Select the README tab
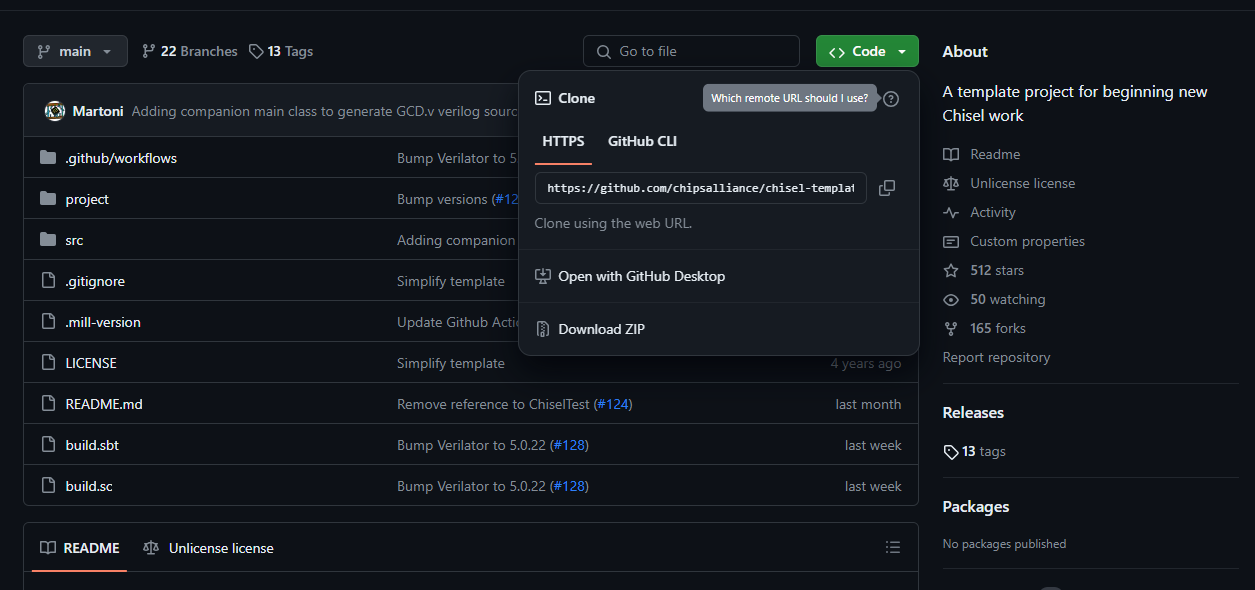This screenshot has width=1255, height=590. click(80, 548)
